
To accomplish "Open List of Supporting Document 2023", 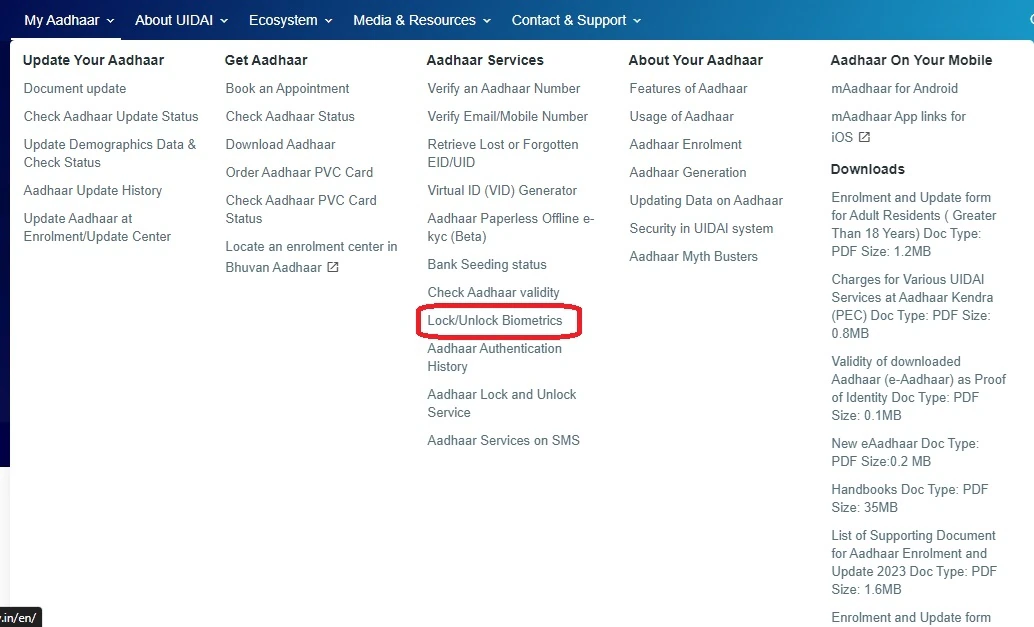I will click(914, 562).
